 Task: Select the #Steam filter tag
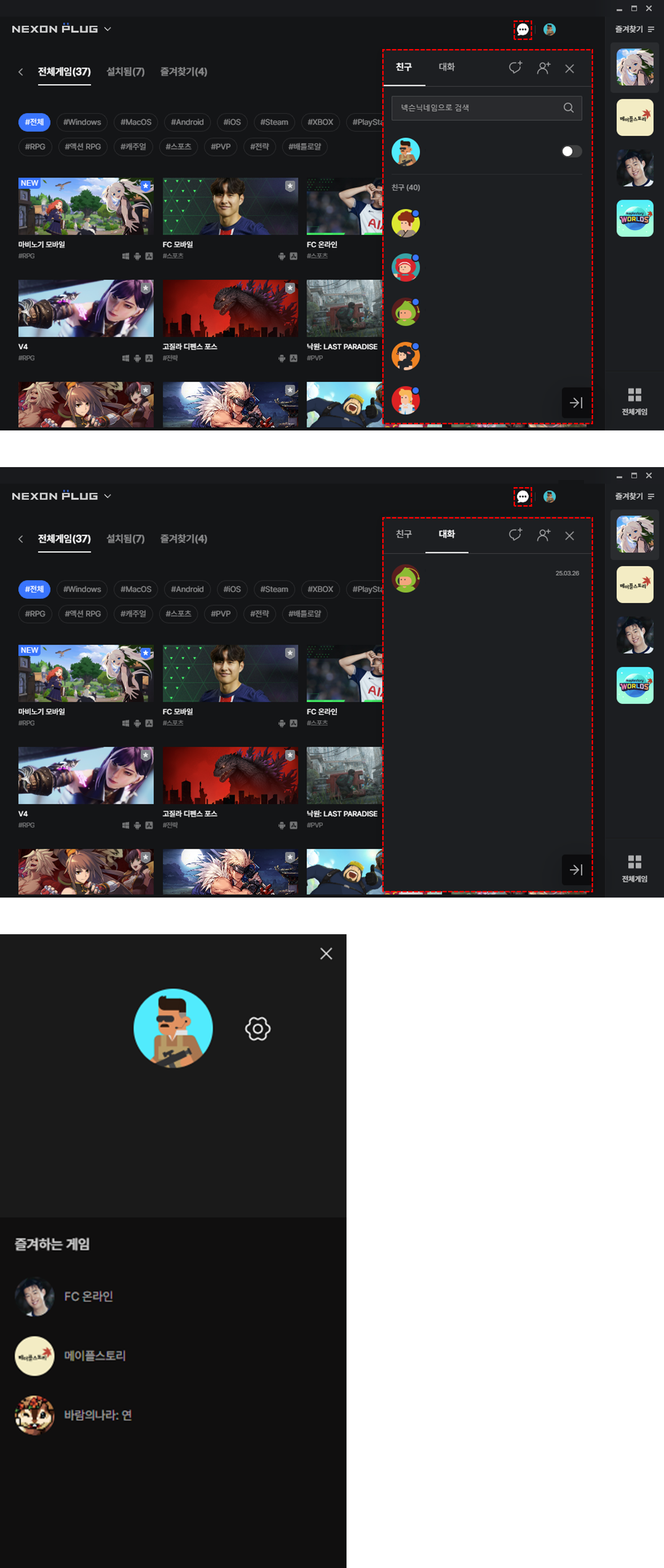pyautogui.click(x=274, y=122)
